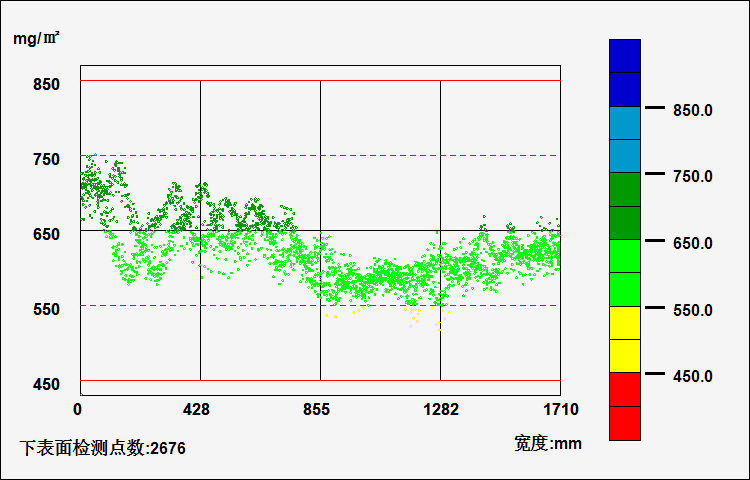Click the 750.0 legend tick label

(694, 176)
